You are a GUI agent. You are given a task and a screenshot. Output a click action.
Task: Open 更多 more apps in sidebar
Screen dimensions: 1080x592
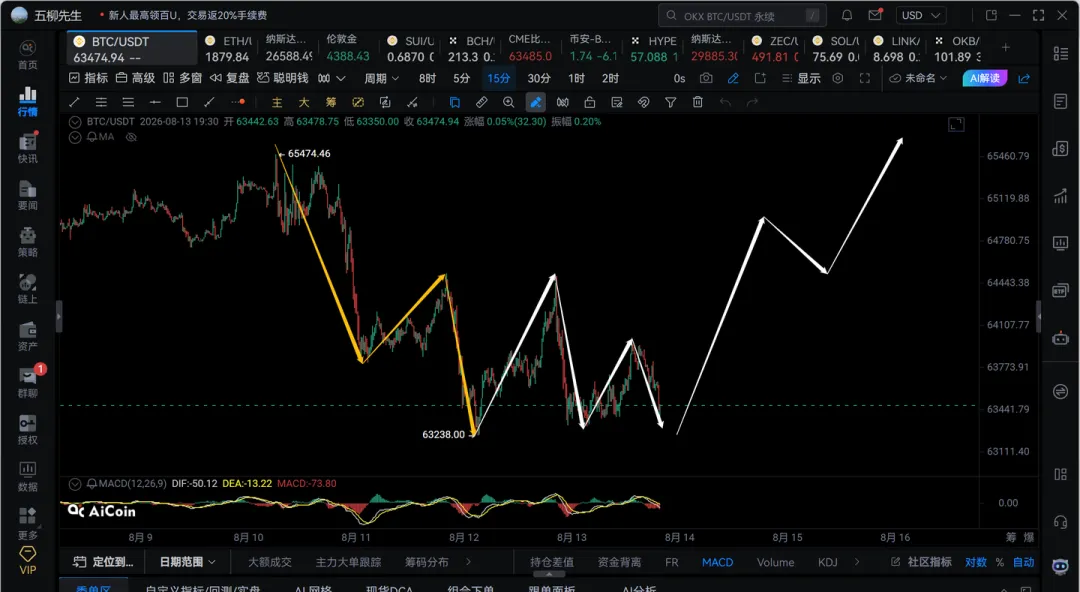pyautogui.click(x=28, y=523)
